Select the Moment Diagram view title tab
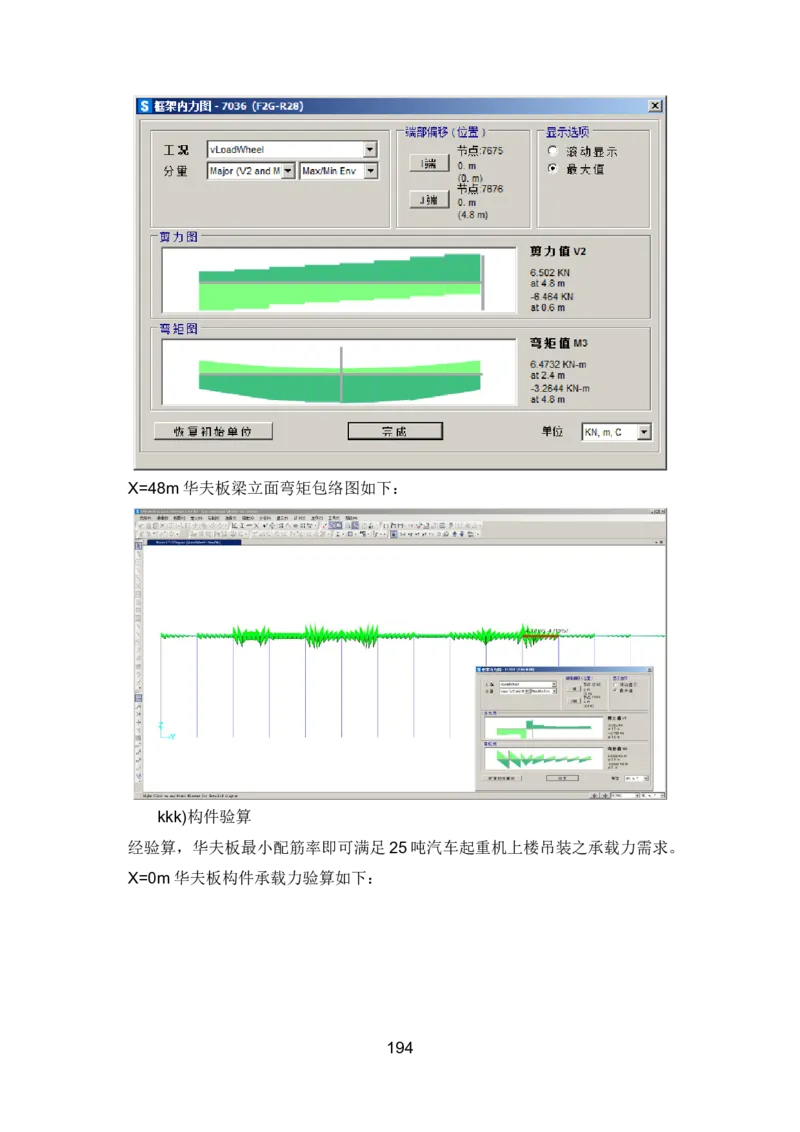The width and height of the screenshot is (800, 1132). tap(190, 544)
